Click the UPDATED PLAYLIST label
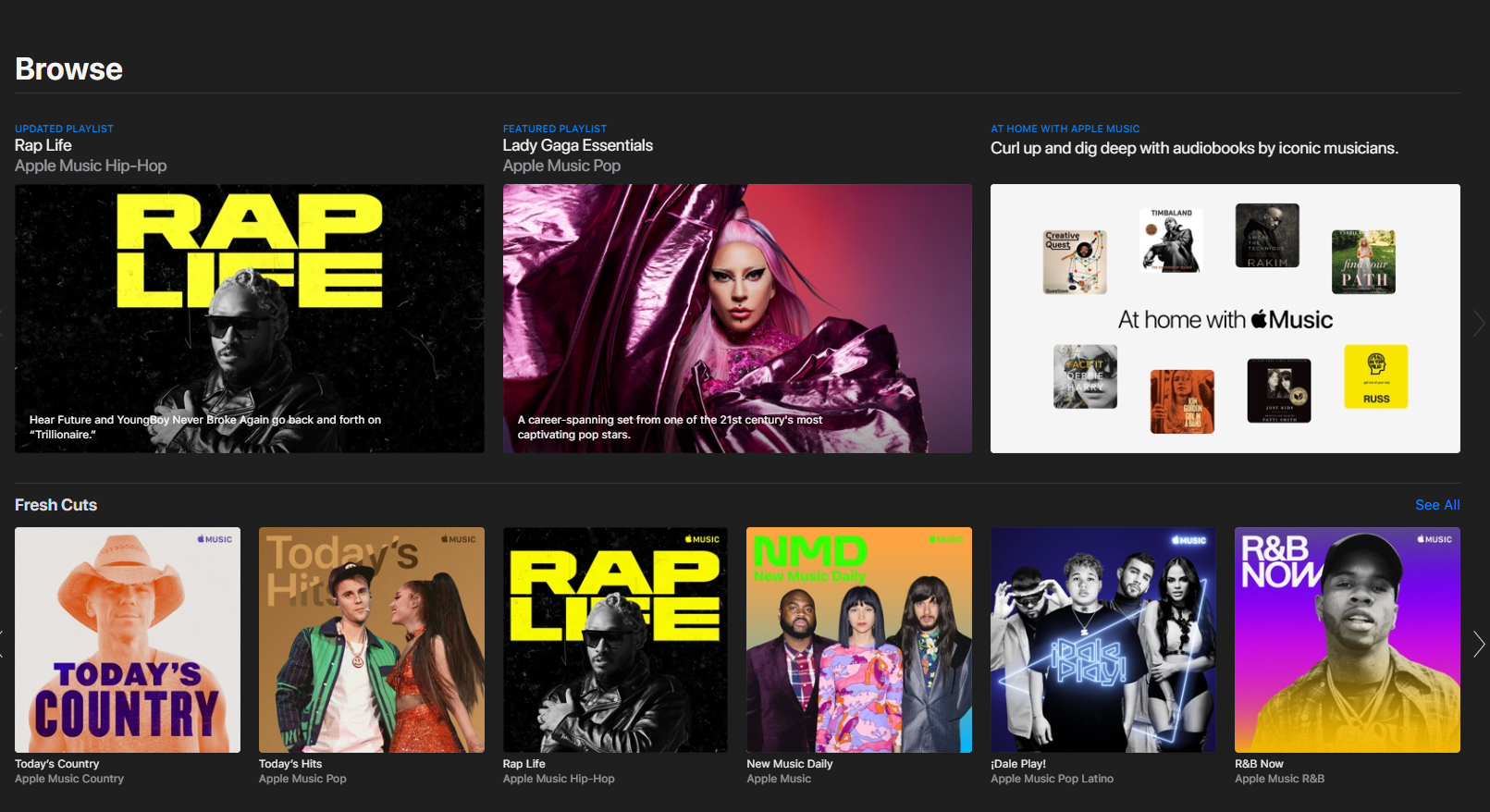The height and width of the screenshot is (812, 1490). coord(64,129)
